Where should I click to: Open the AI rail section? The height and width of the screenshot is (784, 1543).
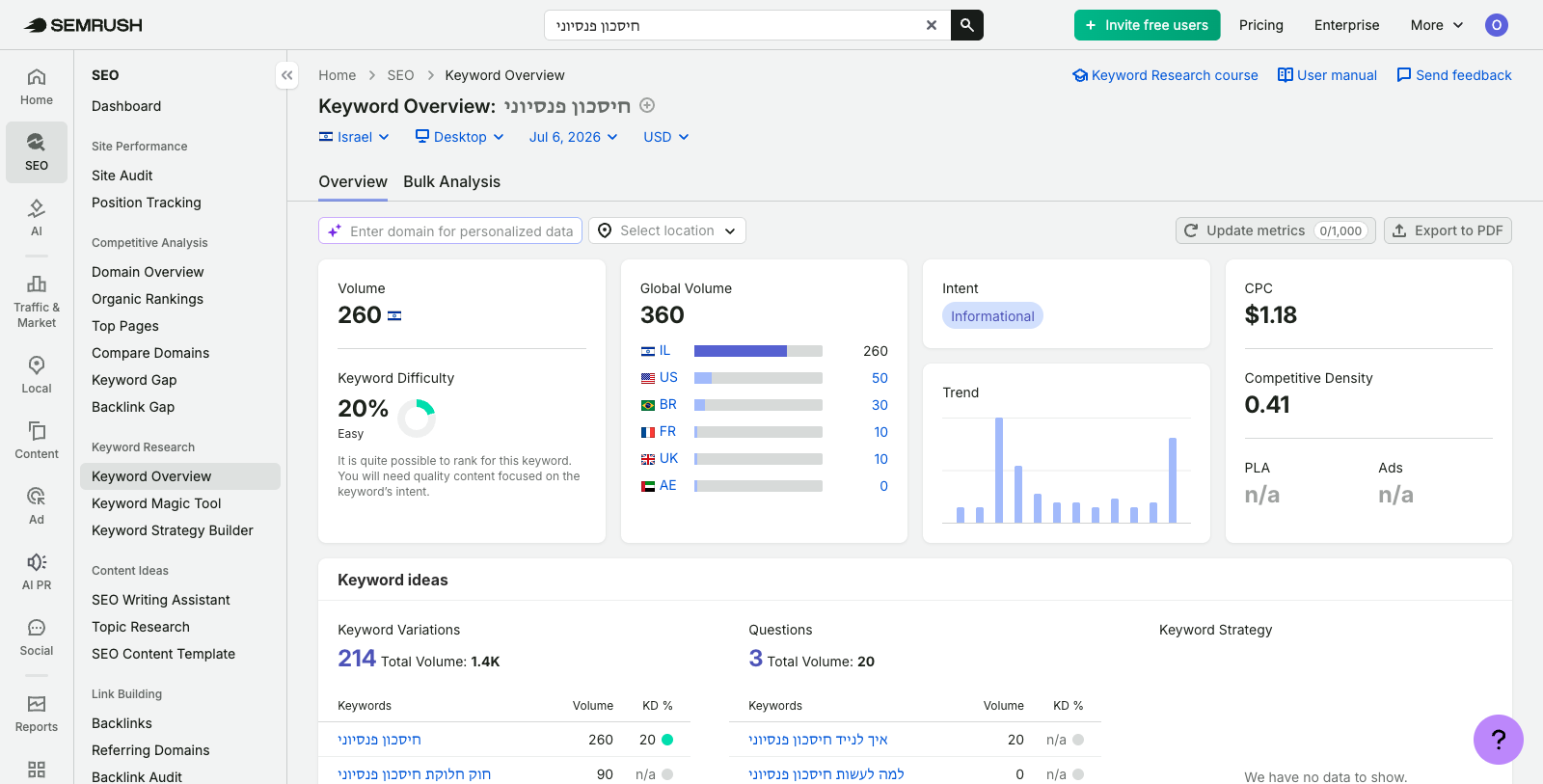37,218
